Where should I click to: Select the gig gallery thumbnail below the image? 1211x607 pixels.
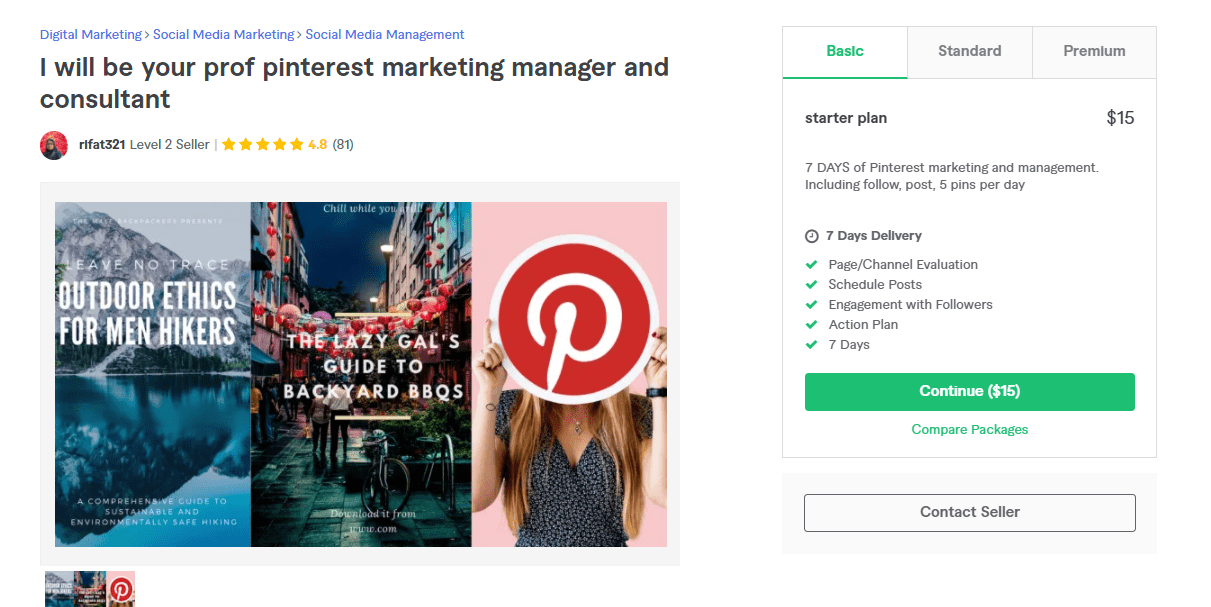(x=90, y=589)
